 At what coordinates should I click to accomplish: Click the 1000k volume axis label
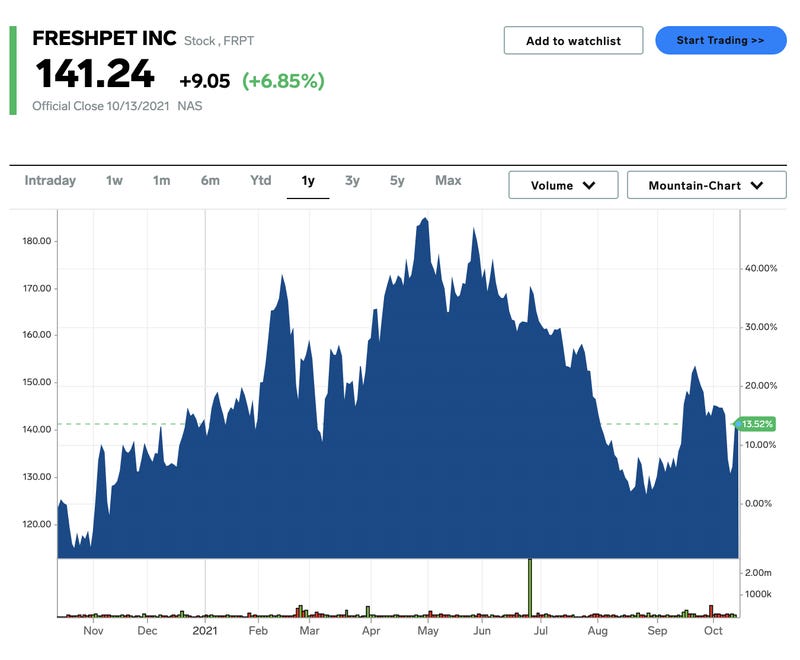(x=758, y=594)
